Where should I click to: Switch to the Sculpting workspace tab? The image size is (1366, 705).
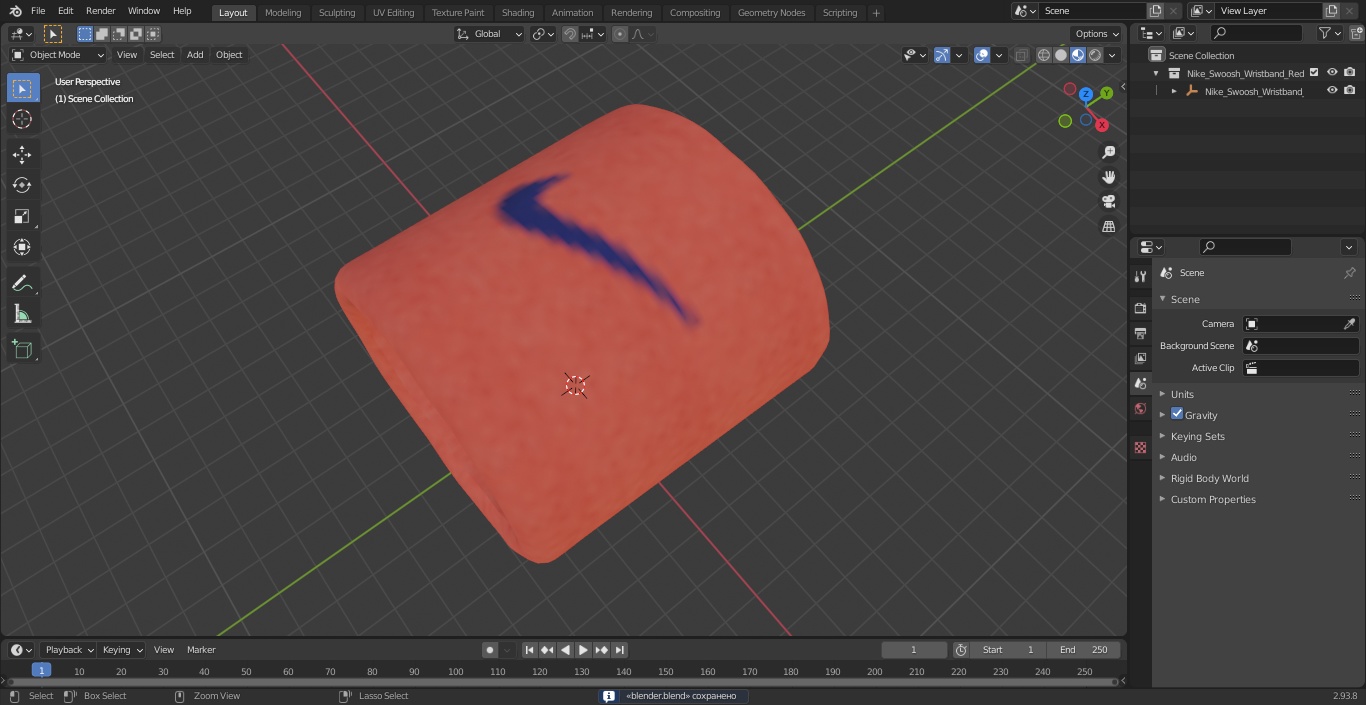[337, 13]
